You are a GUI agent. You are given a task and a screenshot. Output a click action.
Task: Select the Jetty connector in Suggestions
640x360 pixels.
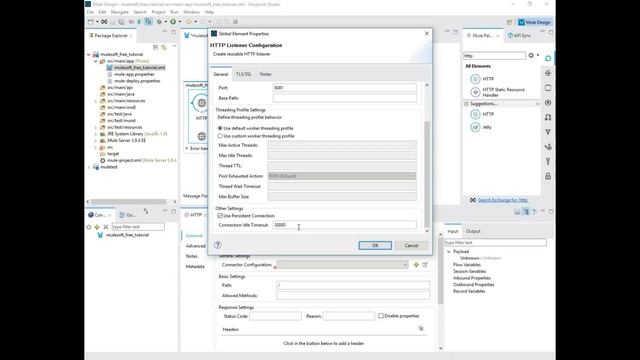coord(482,127)
